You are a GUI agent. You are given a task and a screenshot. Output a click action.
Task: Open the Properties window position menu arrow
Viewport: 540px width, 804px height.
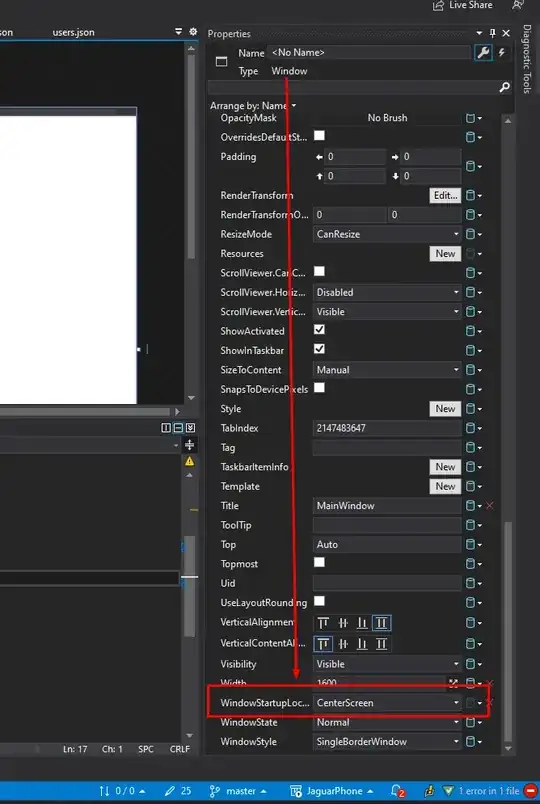pyautogui.click(x=479, y=33)
